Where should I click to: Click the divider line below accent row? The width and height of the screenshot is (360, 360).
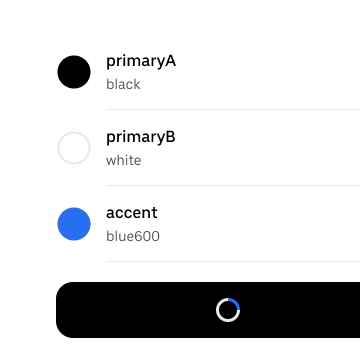[x=233, y=261]
